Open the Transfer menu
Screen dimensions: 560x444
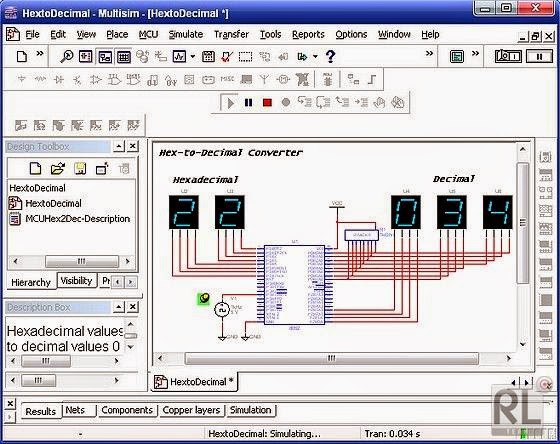point(231,34)
